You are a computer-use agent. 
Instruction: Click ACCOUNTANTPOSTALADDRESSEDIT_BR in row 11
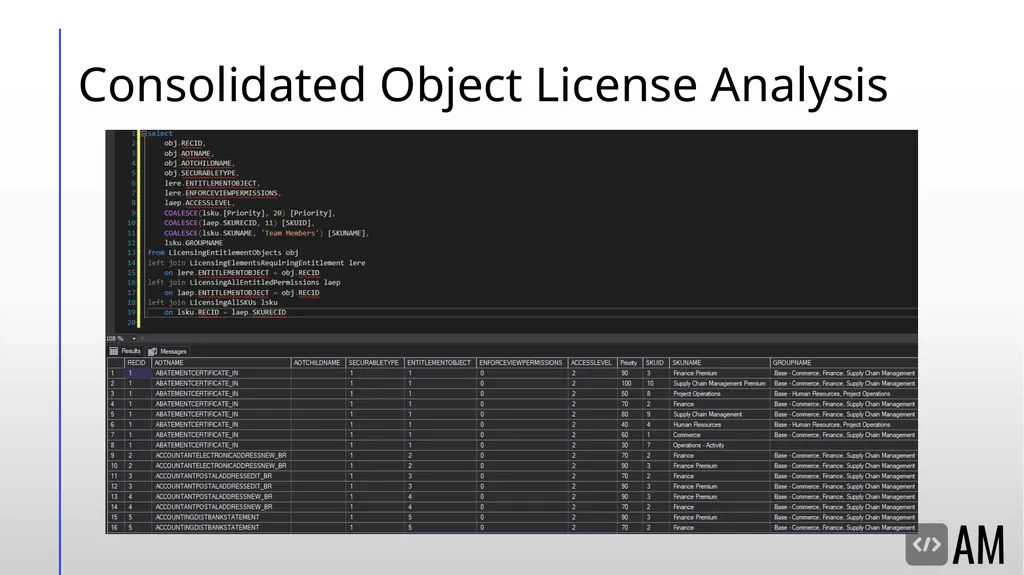[x=221, y=476]
